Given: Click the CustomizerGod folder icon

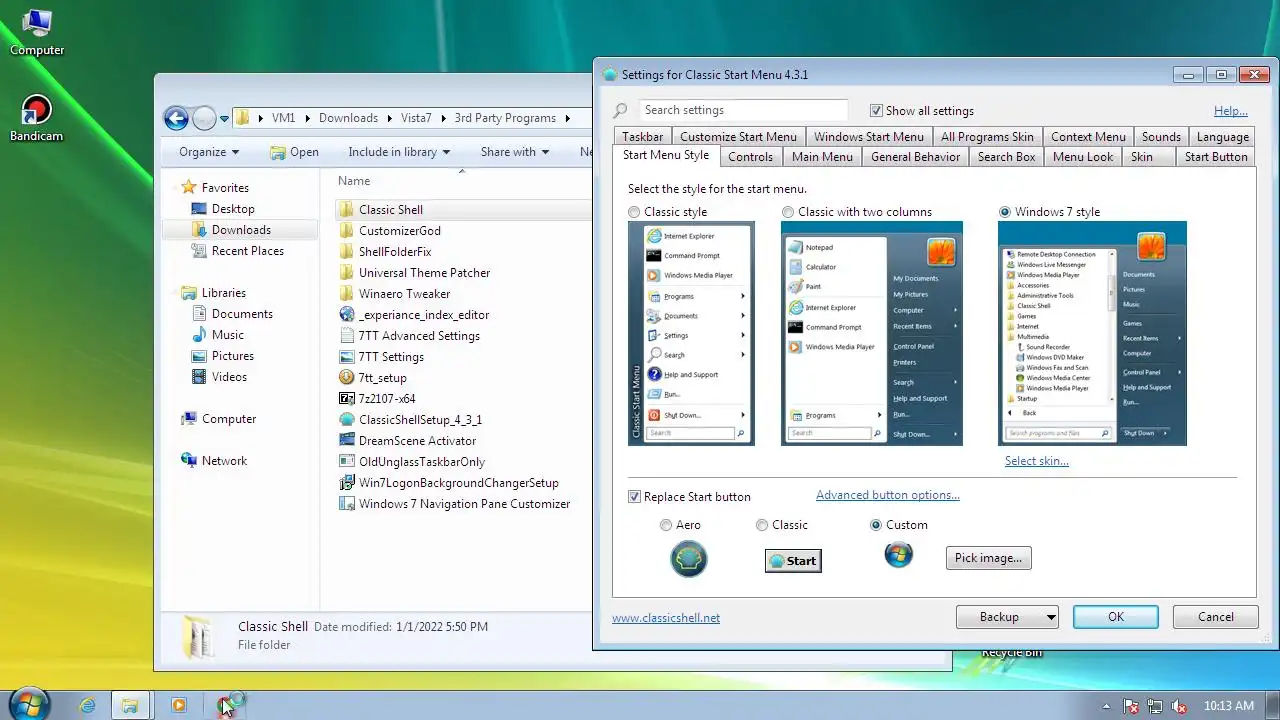Looking at the screenshot, I should pyautogui.click(x=347, y=230).
